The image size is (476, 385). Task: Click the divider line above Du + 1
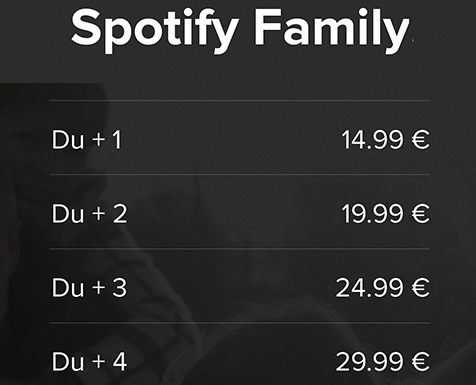[x=240, y=100]
